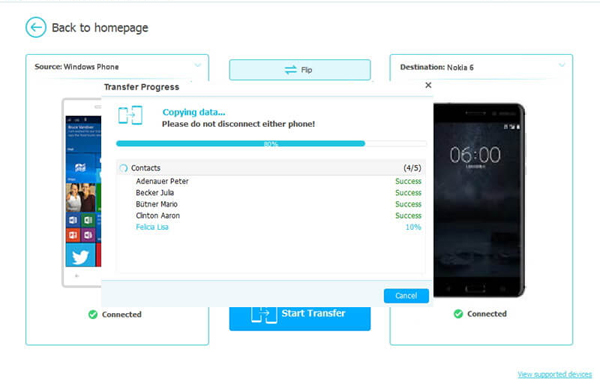600x386 pixels.
Task: Click the Flip button
Action: click(x=300, y=70)
